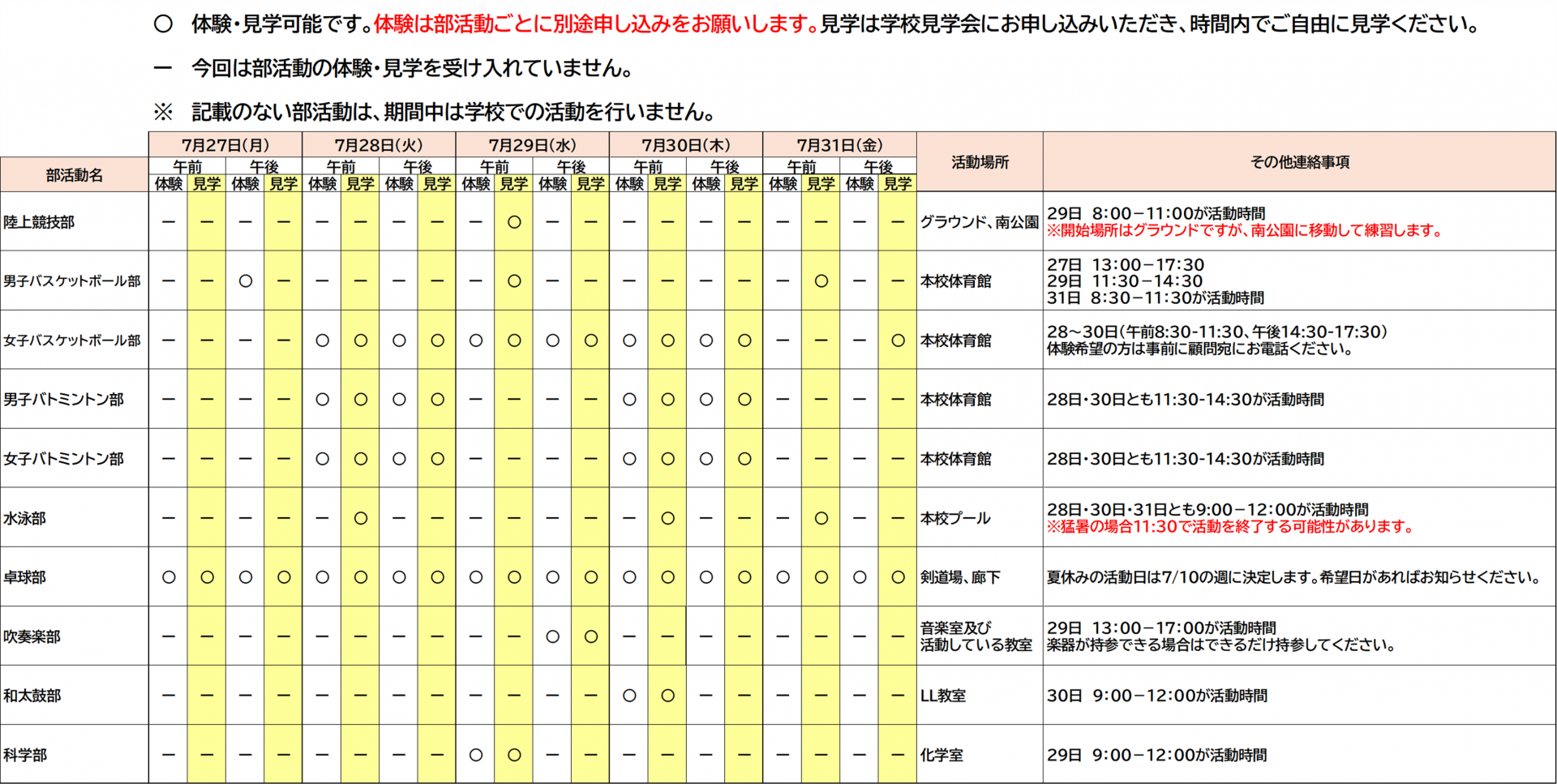Screen dimensions: 1557x784
Task: Click 楽器が持参できる場合 note
Action: (x=1221, y=645)
